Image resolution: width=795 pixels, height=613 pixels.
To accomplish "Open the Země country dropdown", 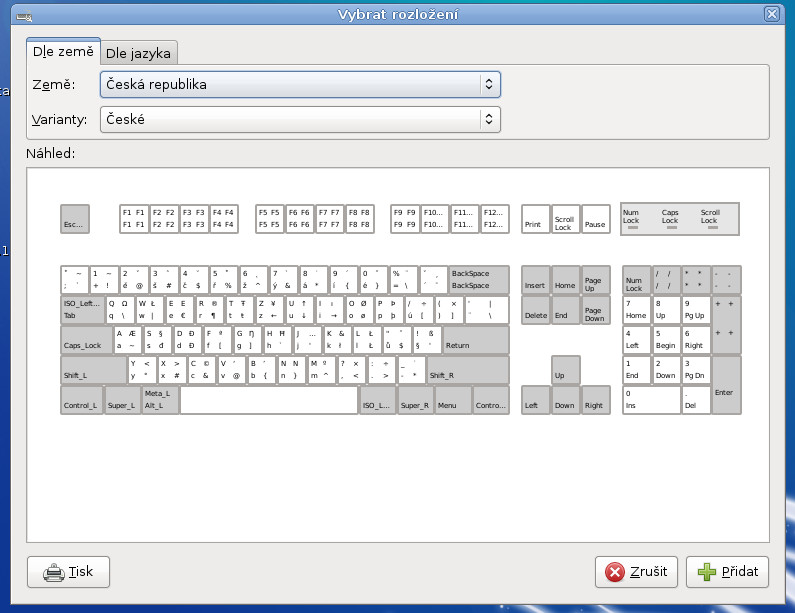I will click(300, 84).
